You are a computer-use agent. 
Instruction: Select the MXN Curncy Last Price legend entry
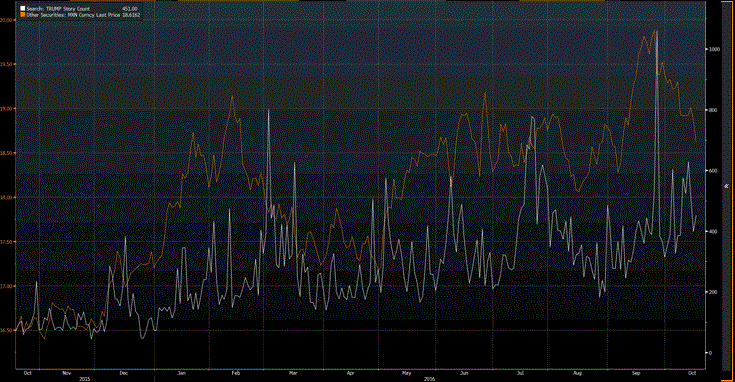point(73,15)
